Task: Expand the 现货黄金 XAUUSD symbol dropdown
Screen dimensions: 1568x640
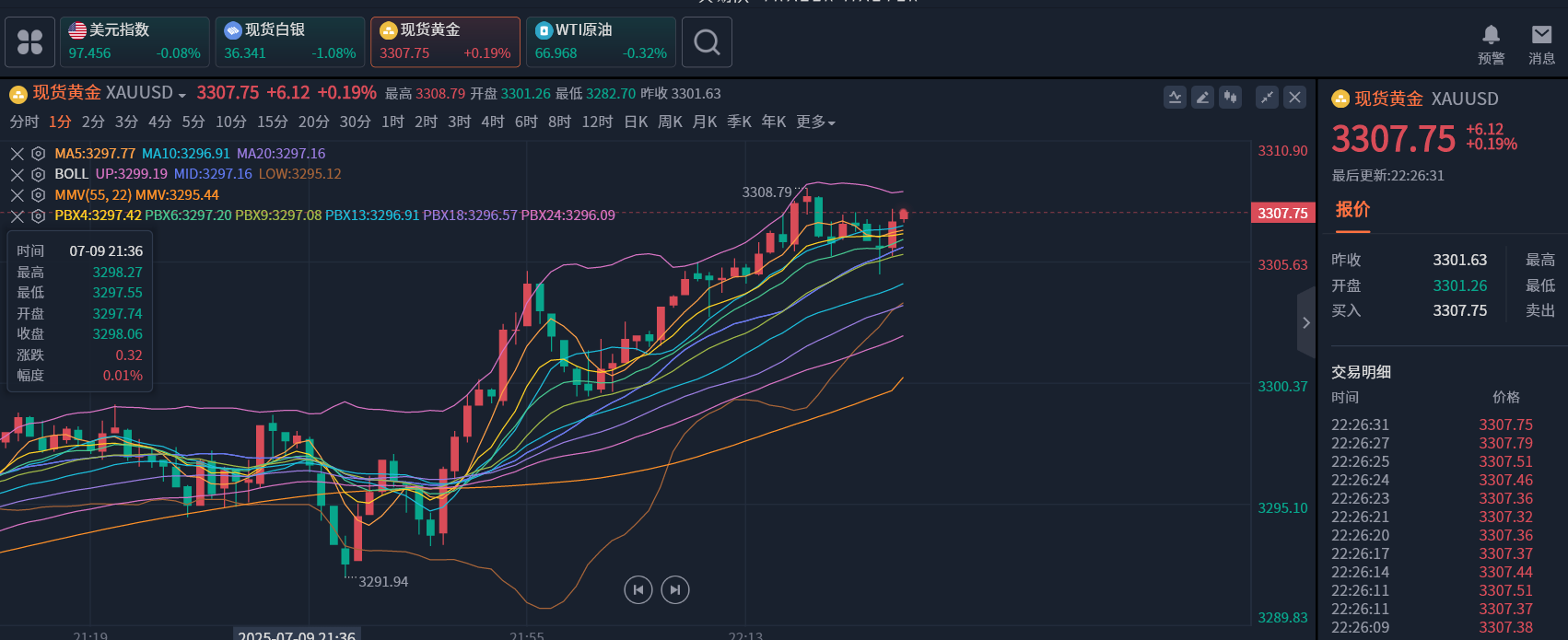Action: (x=181, y=95)
